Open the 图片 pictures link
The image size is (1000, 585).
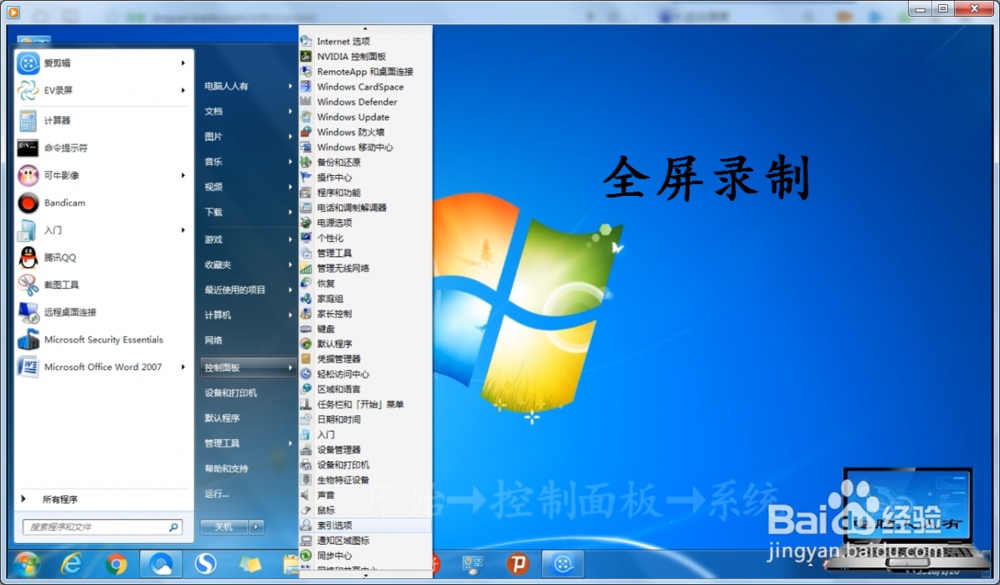[214, 137]
